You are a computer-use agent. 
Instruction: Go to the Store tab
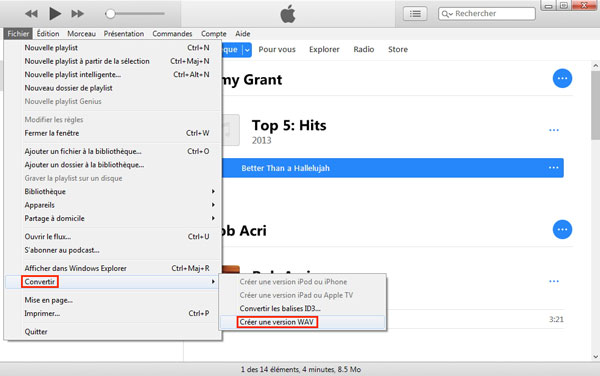[398, 49]
